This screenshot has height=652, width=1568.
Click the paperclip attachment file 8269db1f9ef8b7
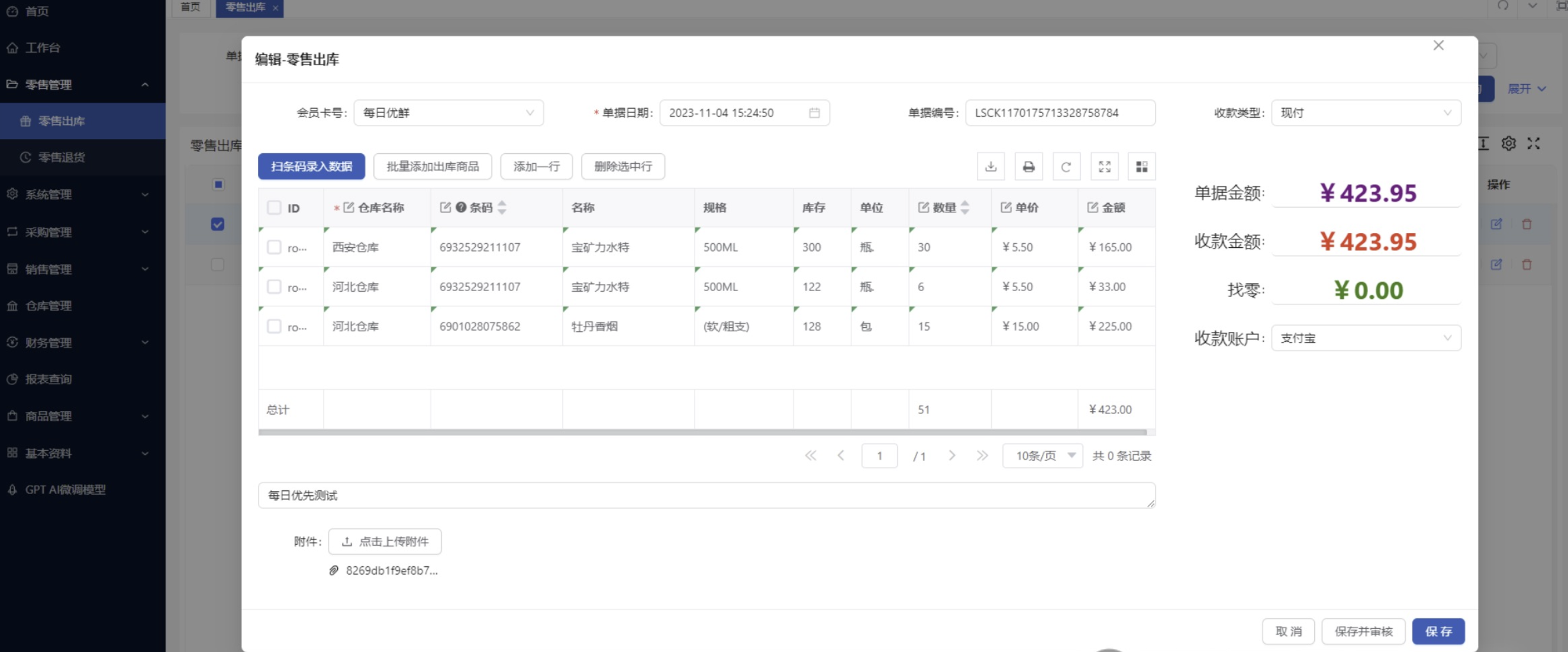pos(391,570)
